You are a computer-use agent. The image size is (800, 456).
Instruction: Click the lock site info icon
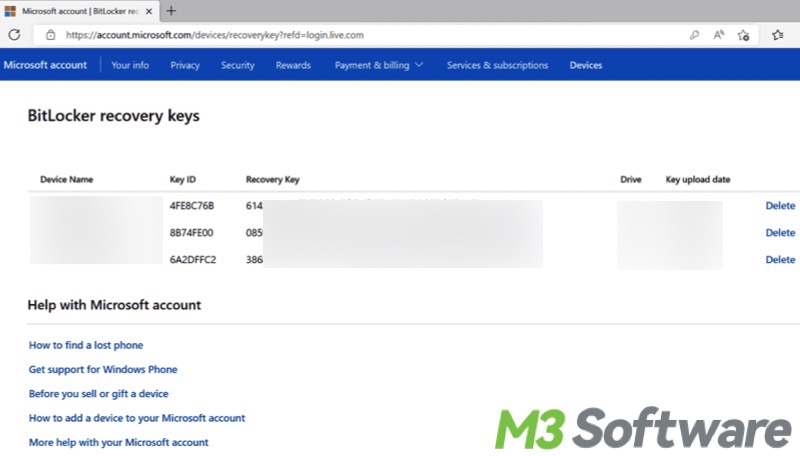(x=50, y=35)
